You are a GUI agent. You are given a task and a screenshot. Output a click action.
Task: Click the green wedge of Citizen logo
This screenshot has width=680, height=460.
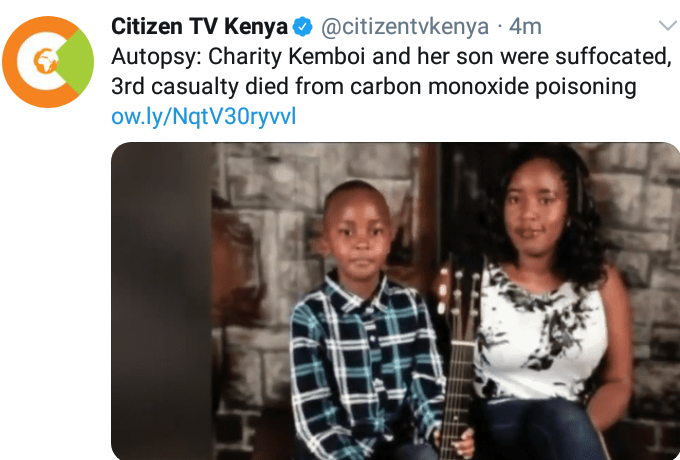pos(76,62)
